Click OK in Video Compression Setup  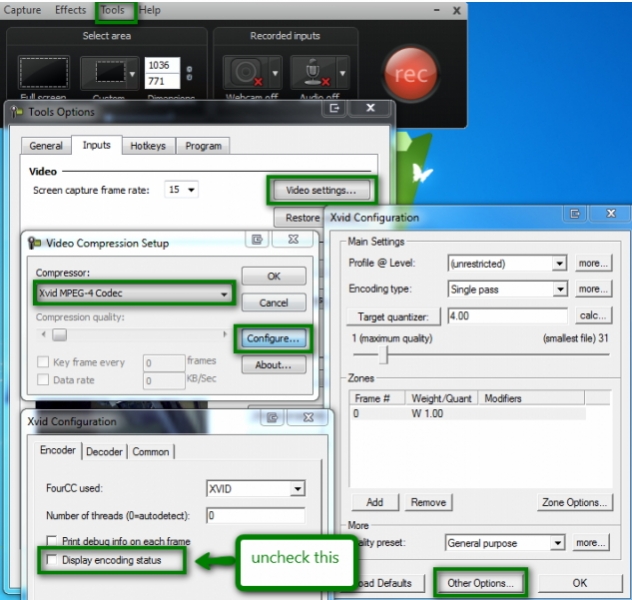tap(274, 276)
